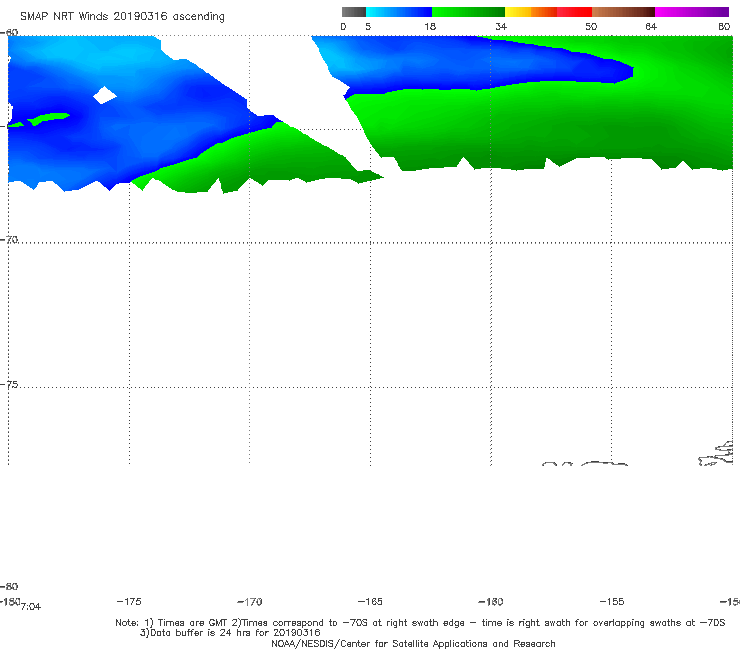Select the green 18-34 segment of the color bar
The height and width of the screenshot is (650, 740).
tap(468, 12)
